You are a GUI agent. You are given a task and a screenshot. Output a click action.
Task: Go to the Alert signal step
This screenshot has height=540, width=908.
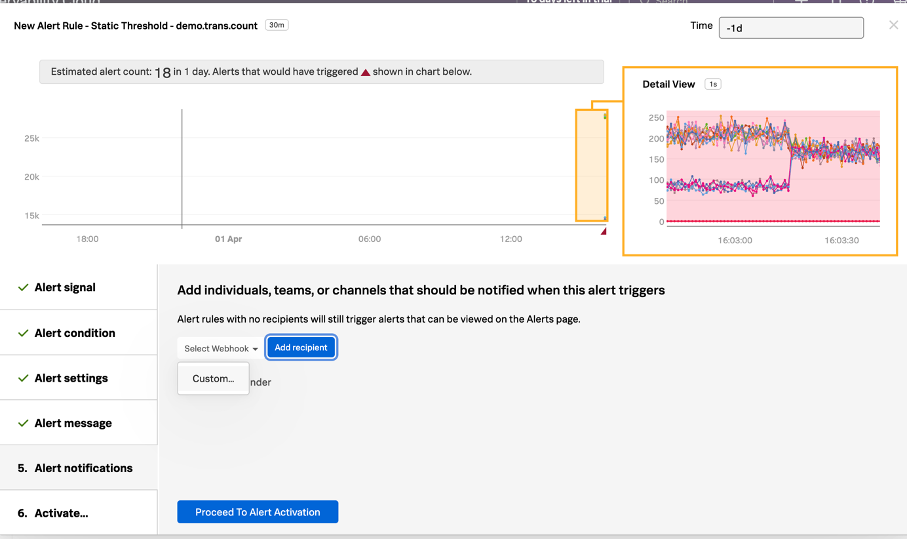point(65,288)
